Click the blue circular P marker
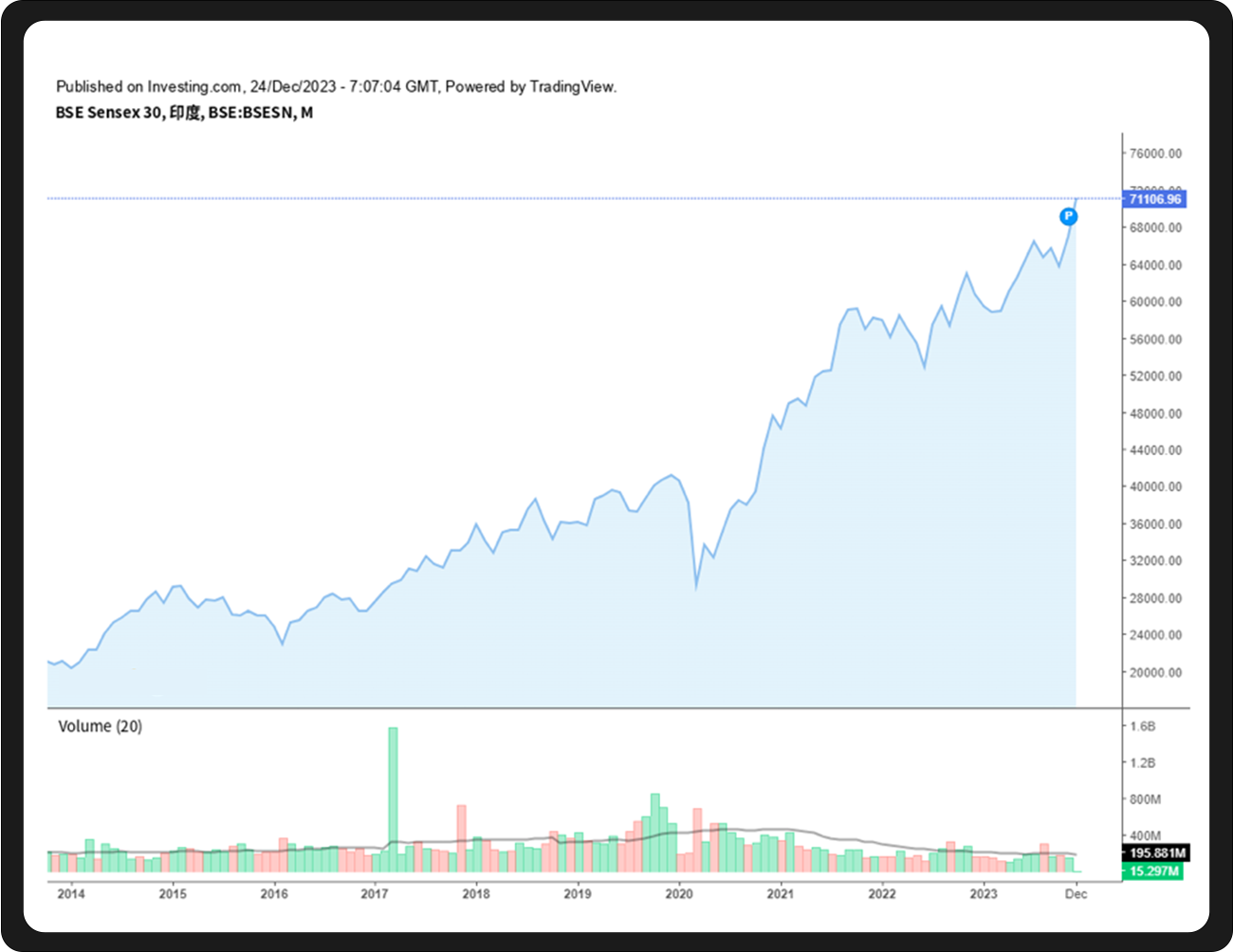Image resolution: width=1233 pixels, height=952 pixels. point(1069,217)
